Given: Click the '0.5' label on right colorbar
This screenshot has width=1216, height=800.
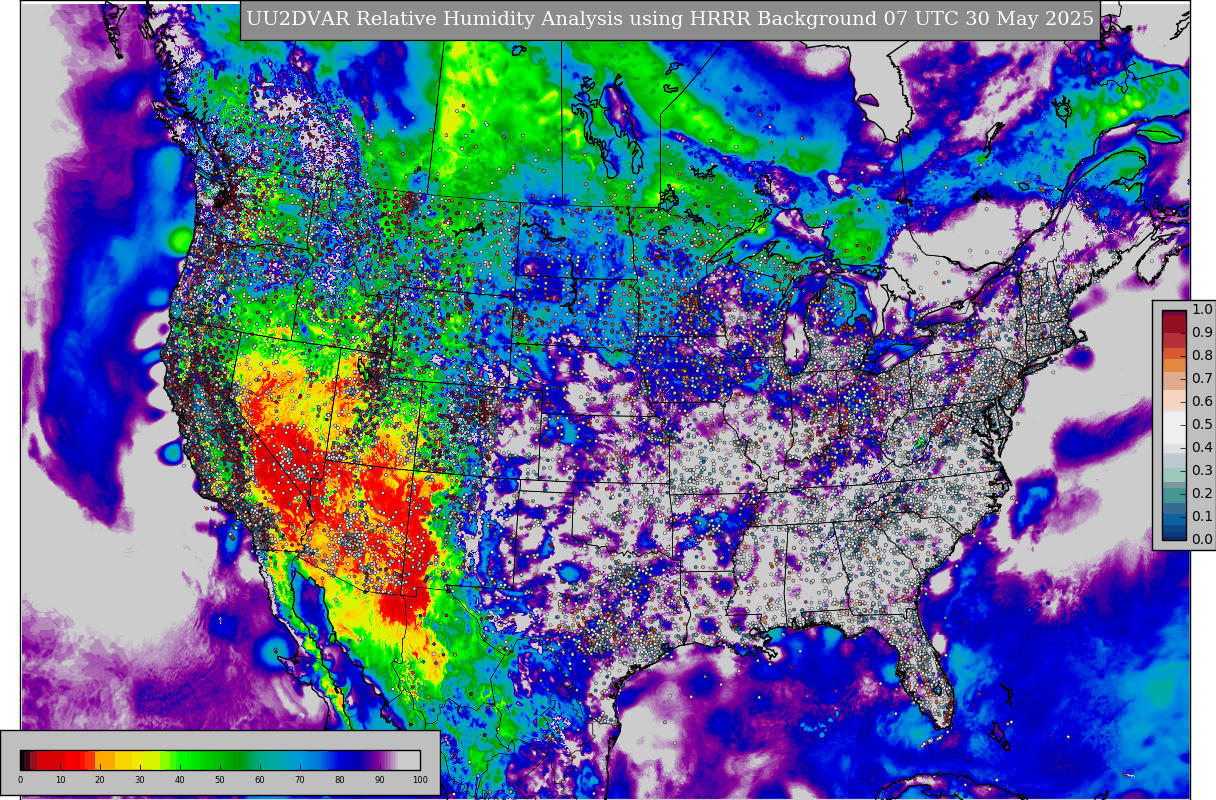Looking at the screenshot, I should pos(1201,424).
